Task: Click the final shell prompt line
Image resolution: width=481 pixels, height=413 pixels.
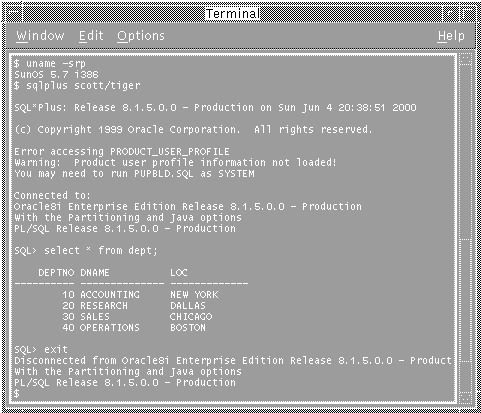Action: coord(17,393)
